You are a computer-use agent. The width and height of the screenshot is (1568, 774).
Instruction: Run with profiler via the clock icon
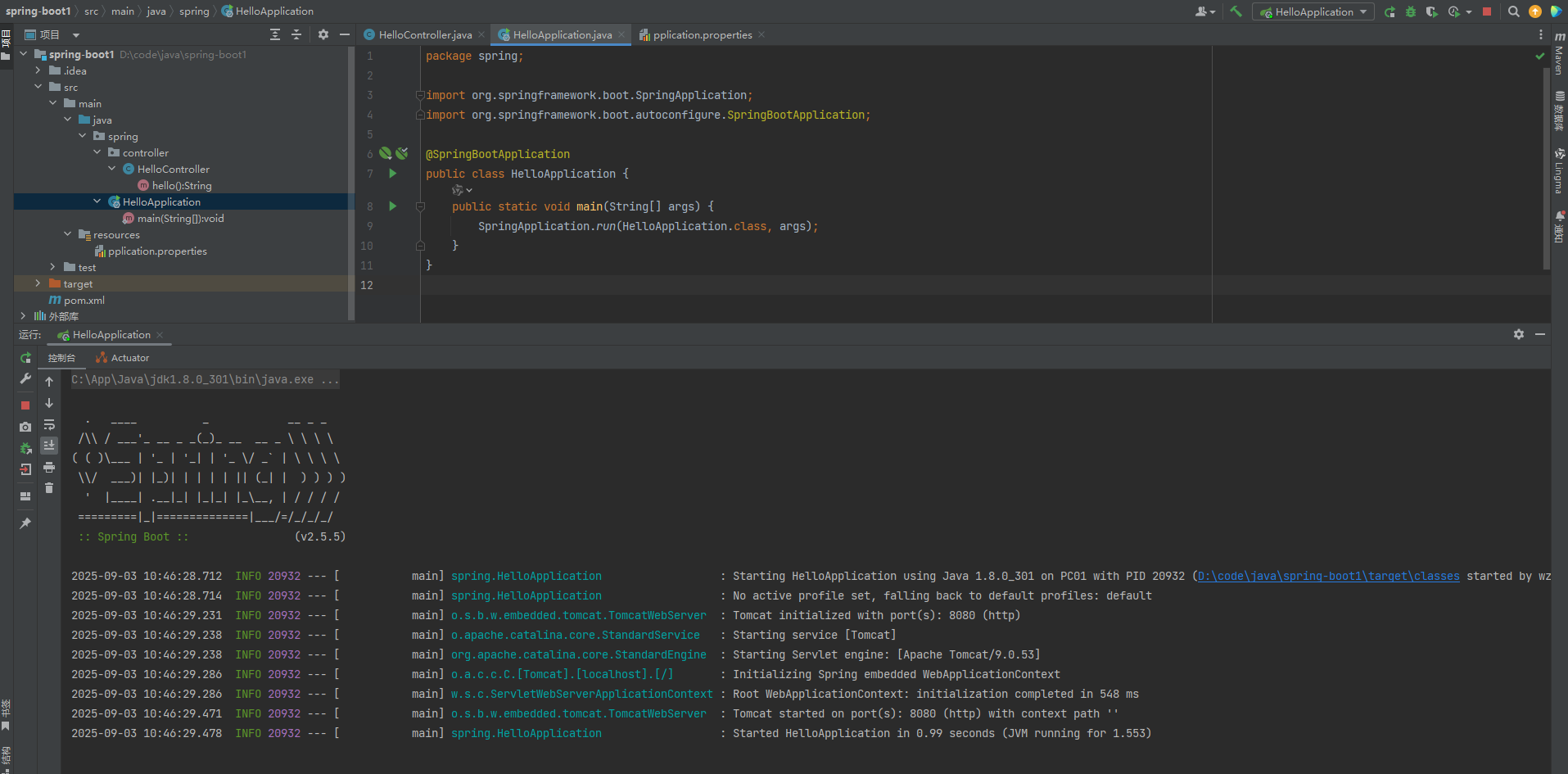1453,11
